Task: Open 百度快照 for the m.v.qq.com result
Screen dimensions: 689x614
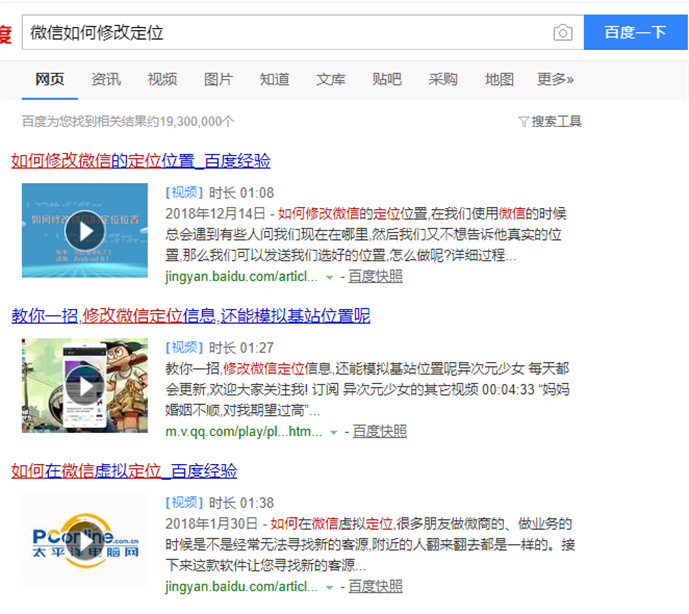Action: [x=380, y=432]
